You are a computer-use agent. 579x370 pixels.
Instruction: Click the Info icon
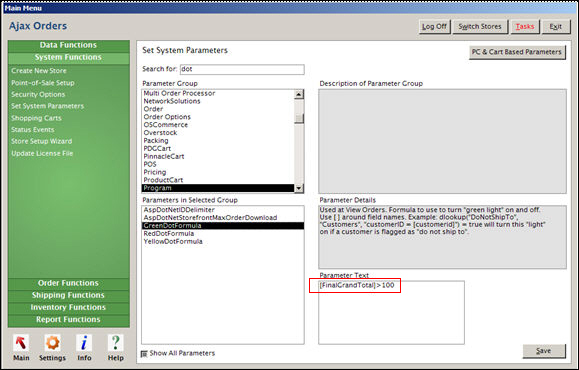[84, 343]
